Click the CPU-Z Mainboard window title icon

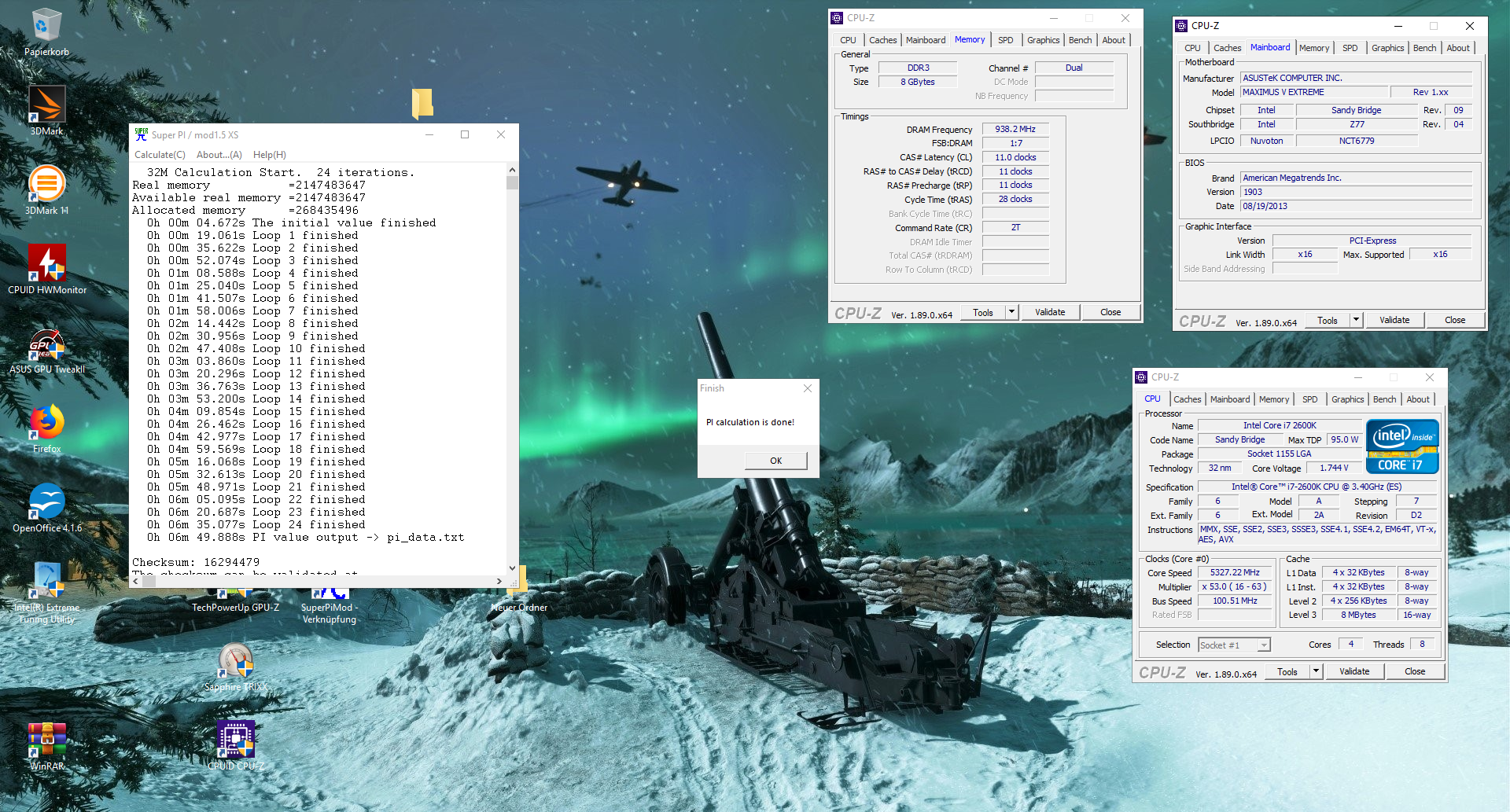click(x=1181, y=26)
